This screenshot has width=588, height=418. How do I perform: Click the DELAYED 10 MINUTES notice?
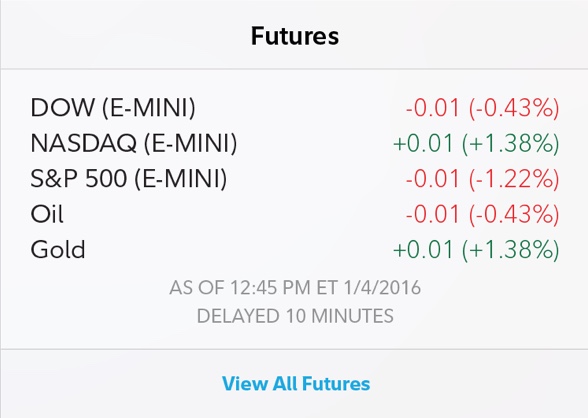[x=295, y=316]
